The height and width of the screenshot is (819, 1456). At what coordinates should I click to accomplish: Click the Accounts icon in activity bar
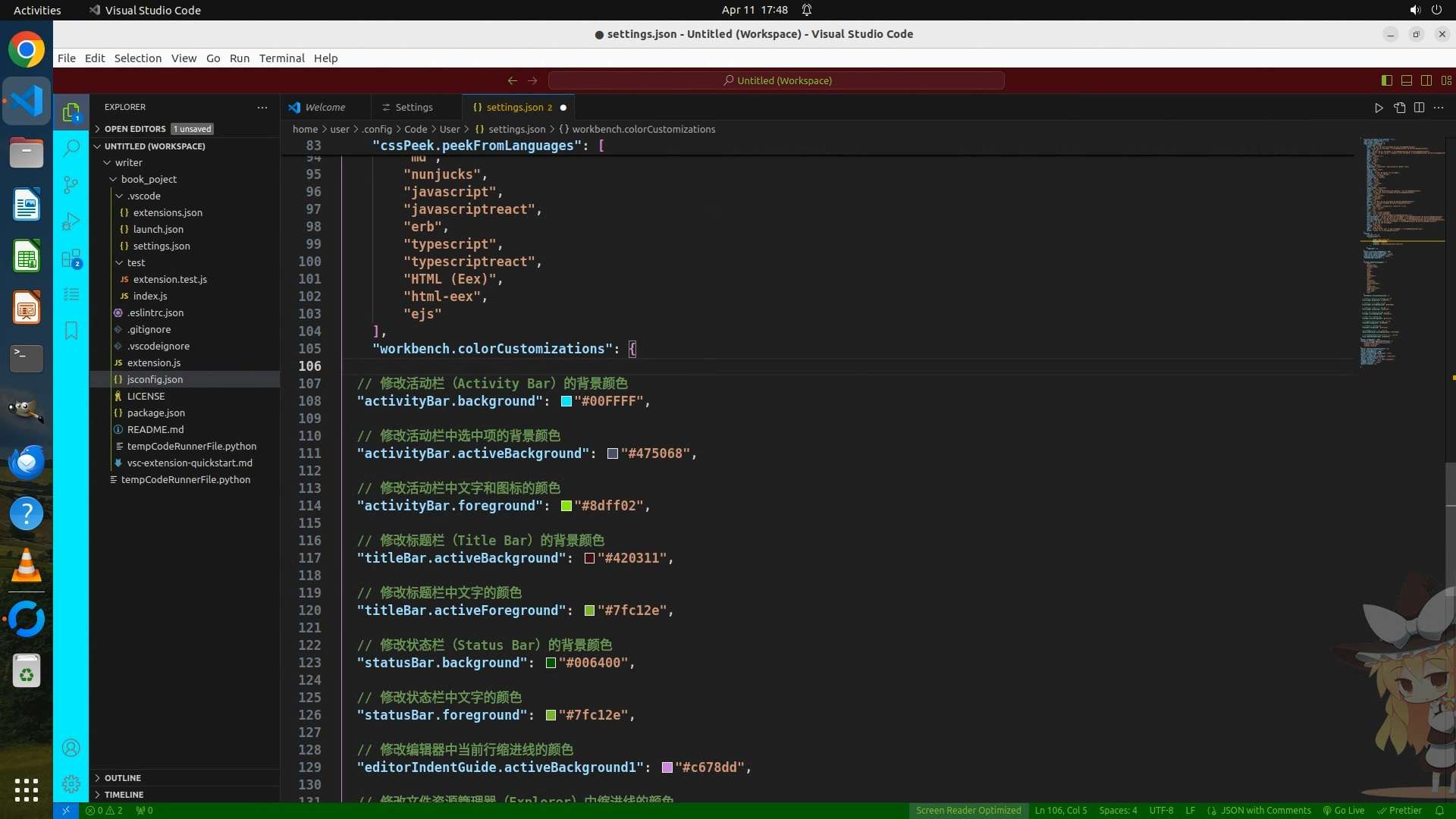click(71, 748)
